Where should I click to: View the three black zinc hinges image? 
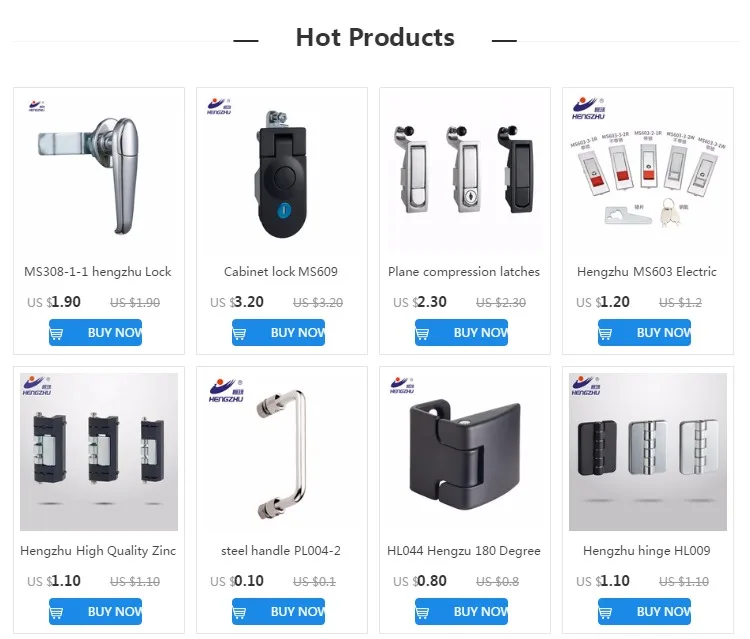pos(99,452)
